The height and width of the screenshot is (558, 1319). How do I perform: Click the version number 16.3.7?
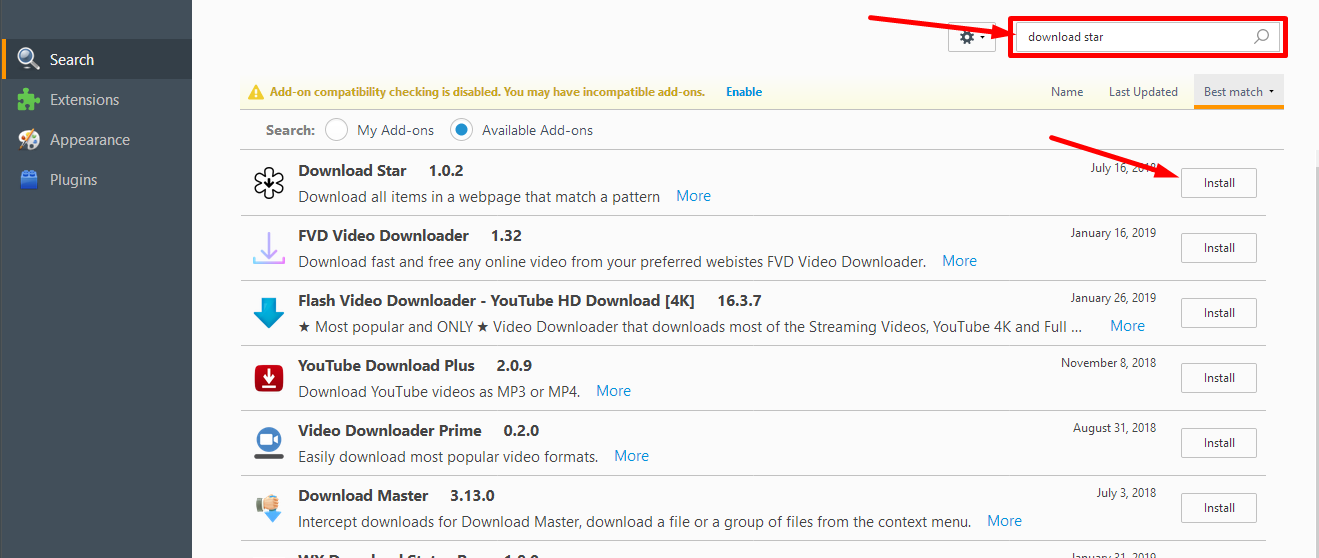pyautogui.click(x=740, y=301)
